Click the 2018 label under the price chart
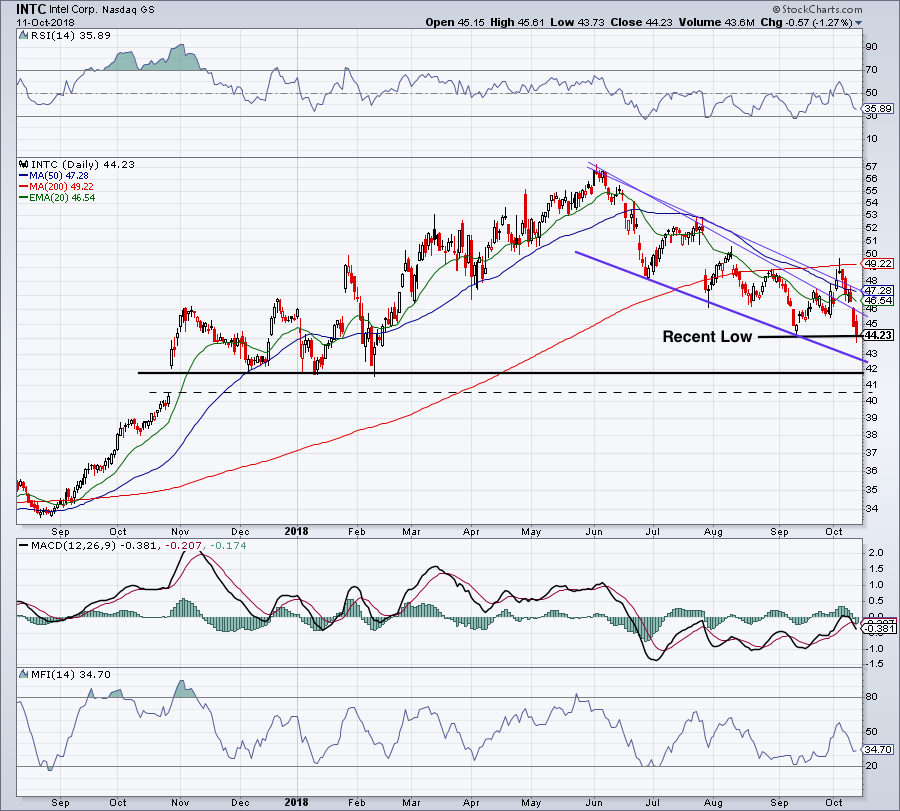 point(297,531)
